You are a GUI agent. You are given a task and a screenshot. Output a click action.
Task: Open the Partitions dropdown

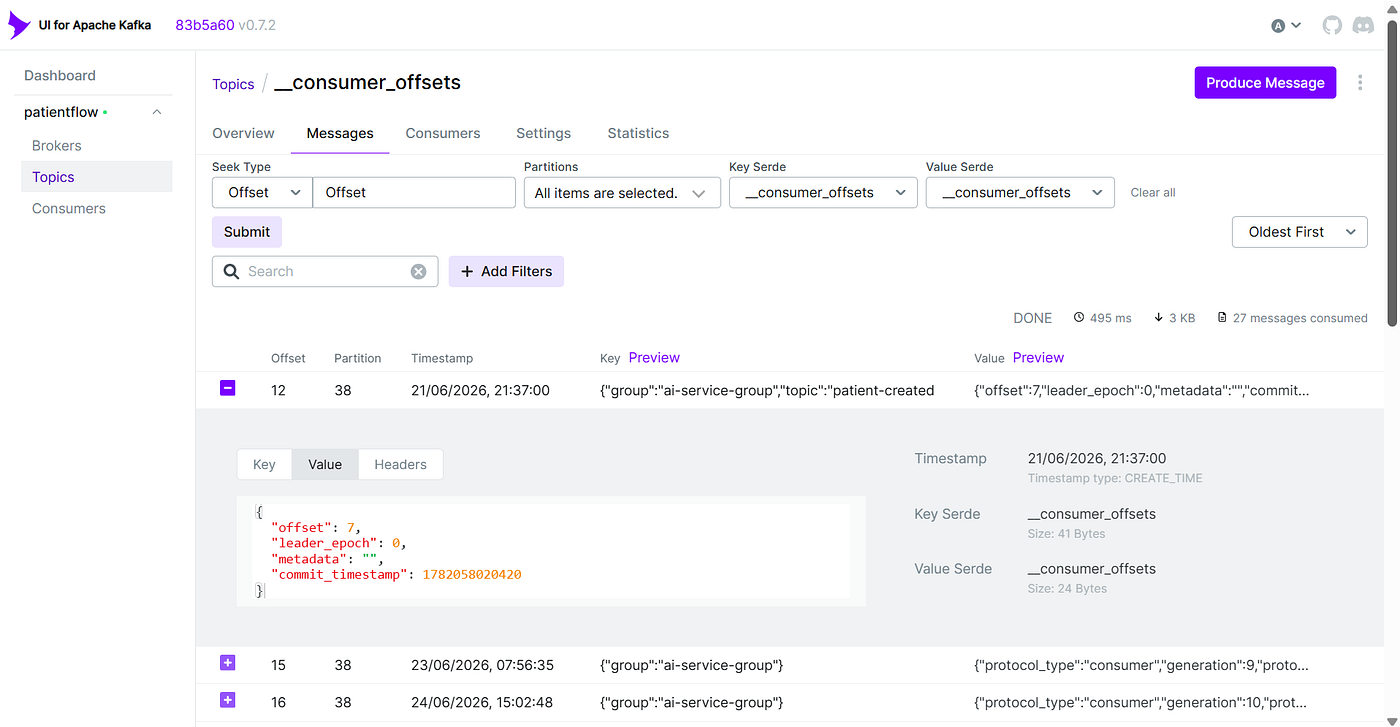(622, 192)
